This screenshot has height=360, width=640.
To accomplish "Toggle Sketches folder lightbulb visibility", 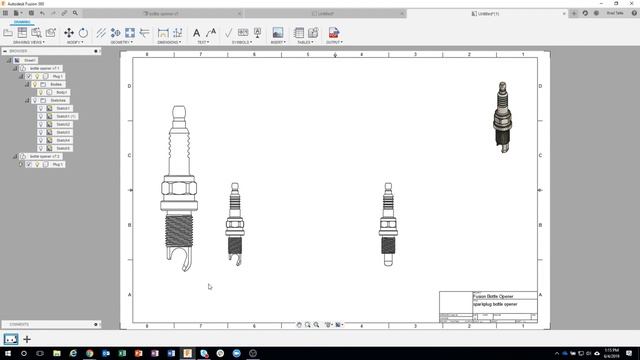I will click(x=35, y=100).
